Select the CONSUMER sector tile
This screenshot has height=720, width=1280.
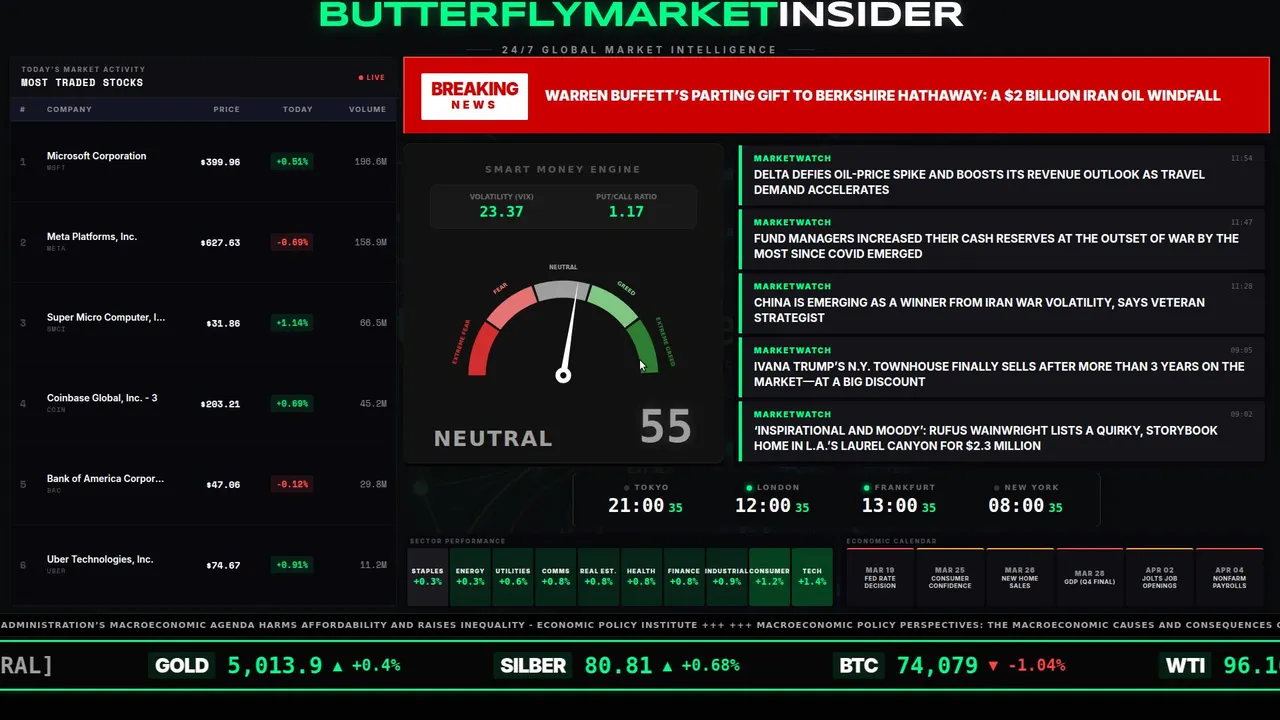[x=769, y=577]
